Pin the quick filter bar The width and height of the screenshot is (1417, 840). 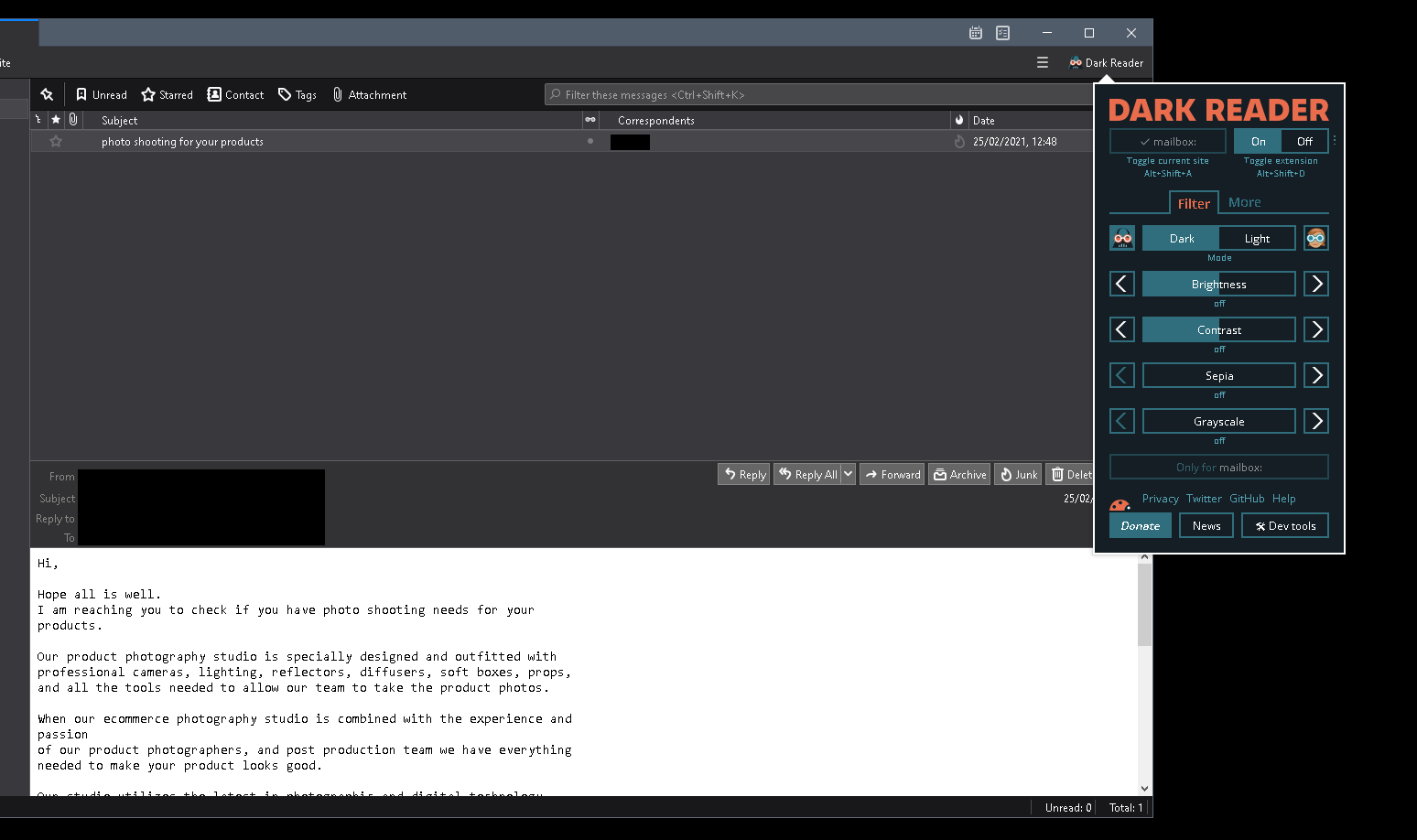pos(47,94)
